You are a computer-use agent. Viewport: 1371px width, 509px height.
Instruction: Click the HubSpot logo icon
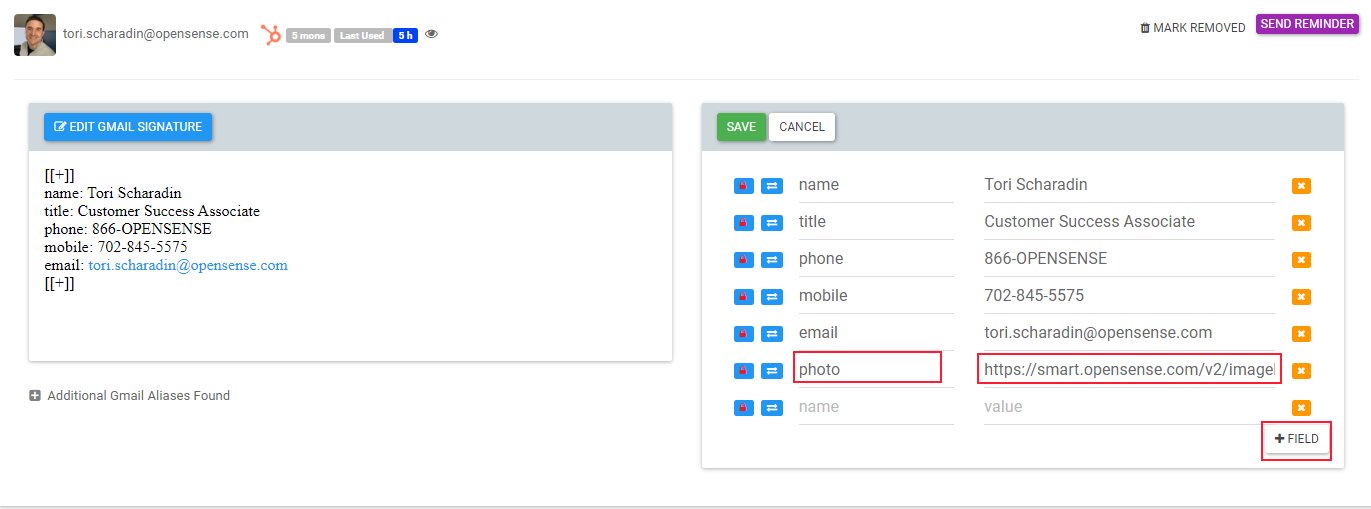pos(271,35)
